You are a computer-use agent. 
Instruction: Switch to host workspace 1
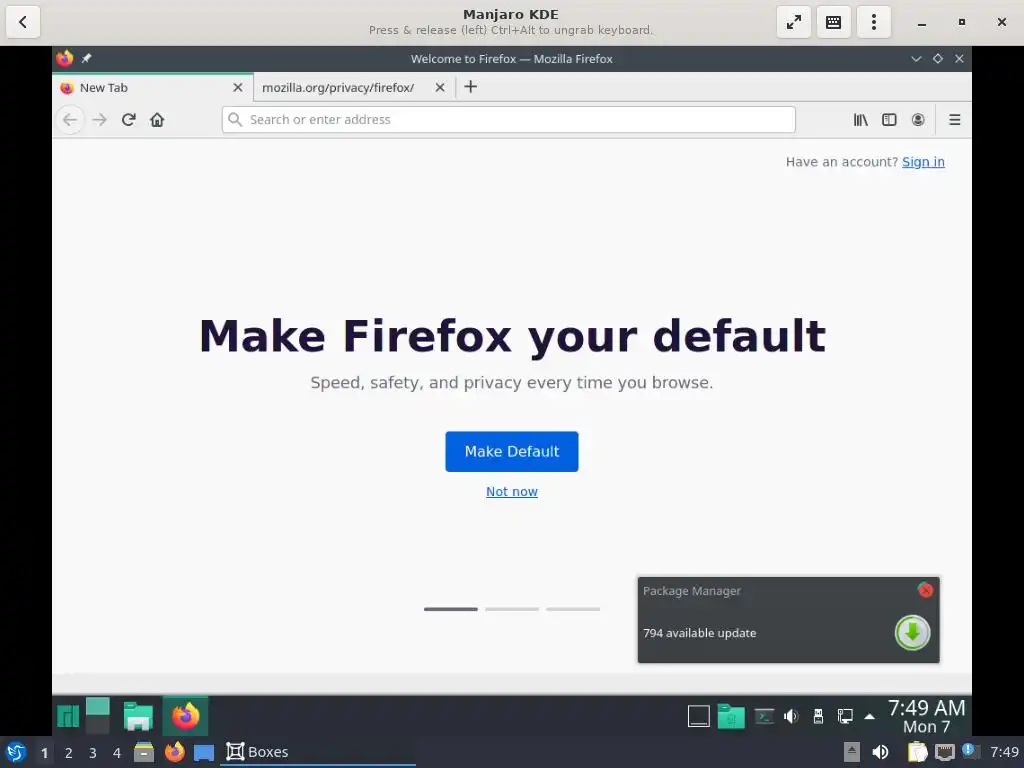(x=44, y=753)
